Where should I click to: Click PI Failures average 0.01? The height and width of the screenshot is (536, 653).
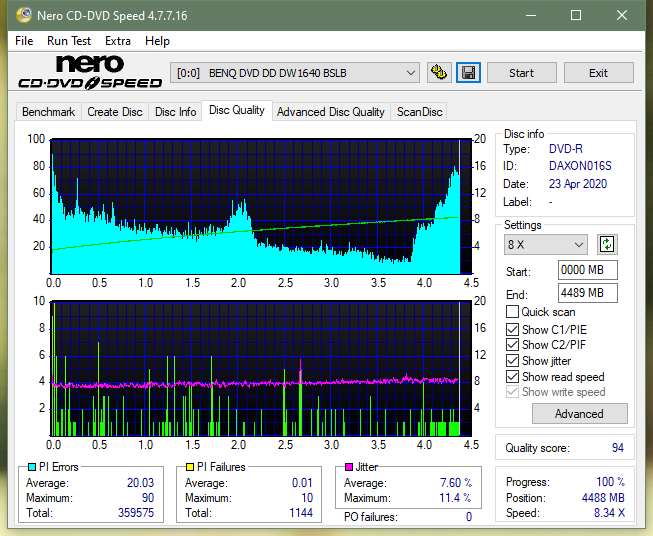[x=302, y=483]
